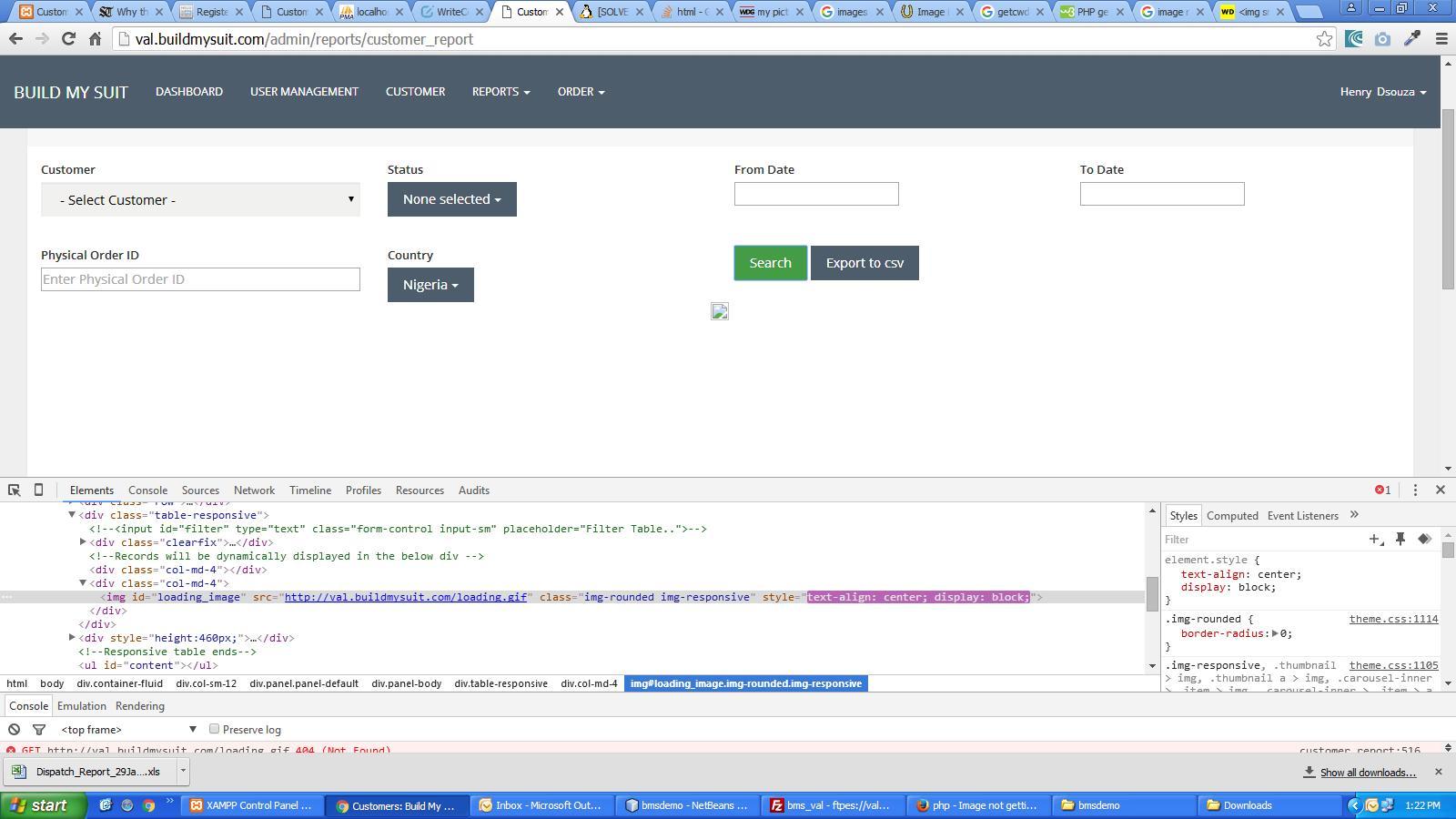Switch to XAMPP Control Panel taskbar item
The width and height of the screenshot is (1456, 819).
(x=250, y=805)
